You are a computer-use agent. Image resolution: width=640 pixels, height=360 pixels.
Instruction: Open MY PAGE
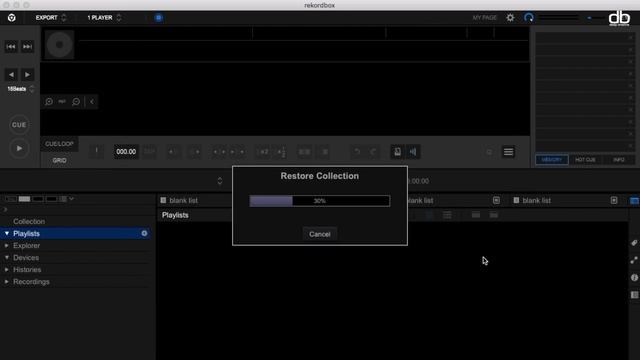484,18
